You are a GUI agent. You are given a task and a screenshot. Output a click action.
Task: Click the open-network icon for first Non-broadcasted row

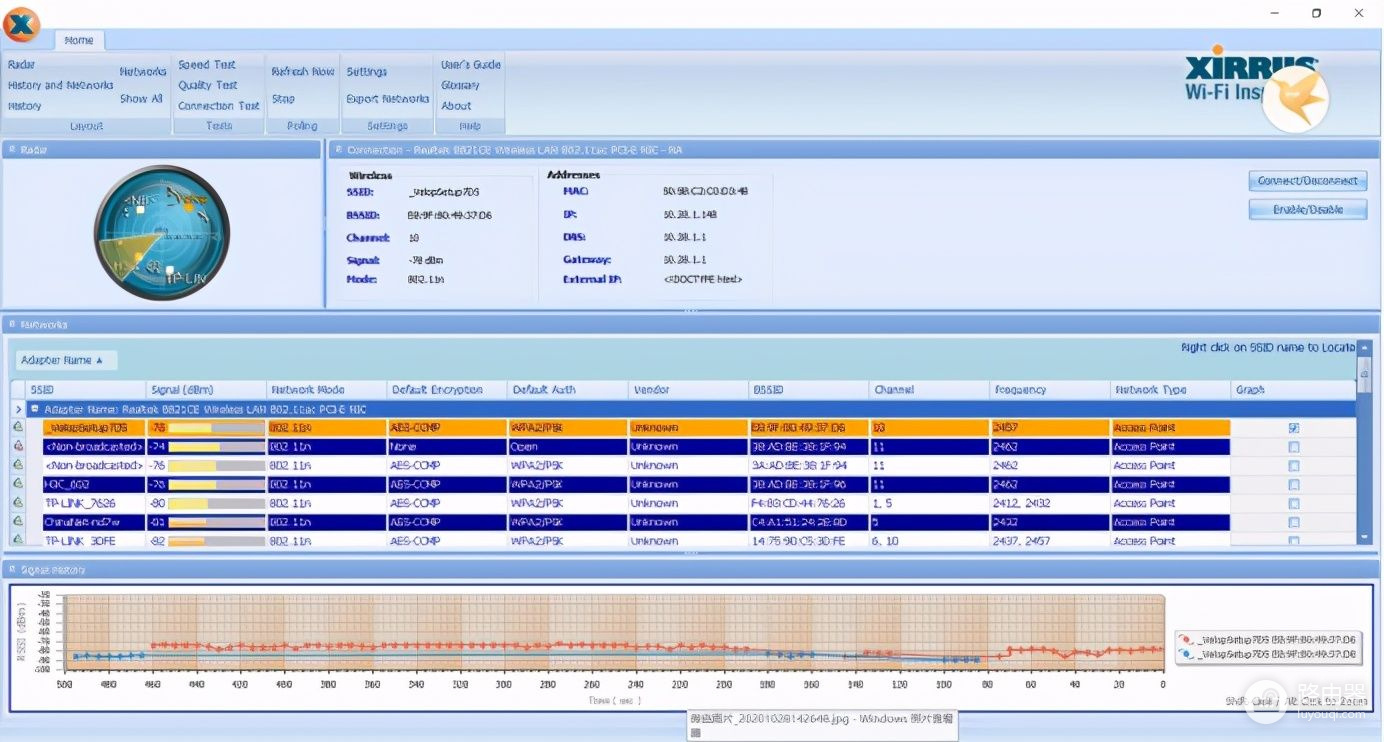(x=18, y=446)
